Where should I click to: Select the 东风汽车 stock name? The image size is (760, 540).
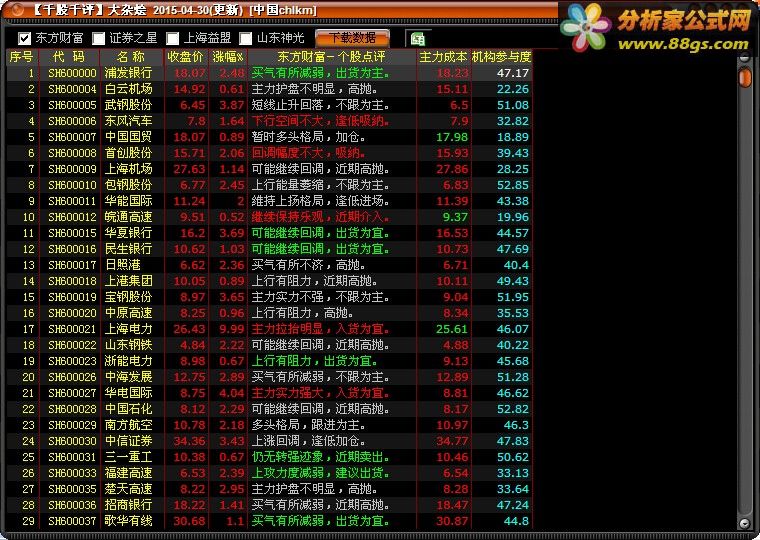(x=128, y=121)
